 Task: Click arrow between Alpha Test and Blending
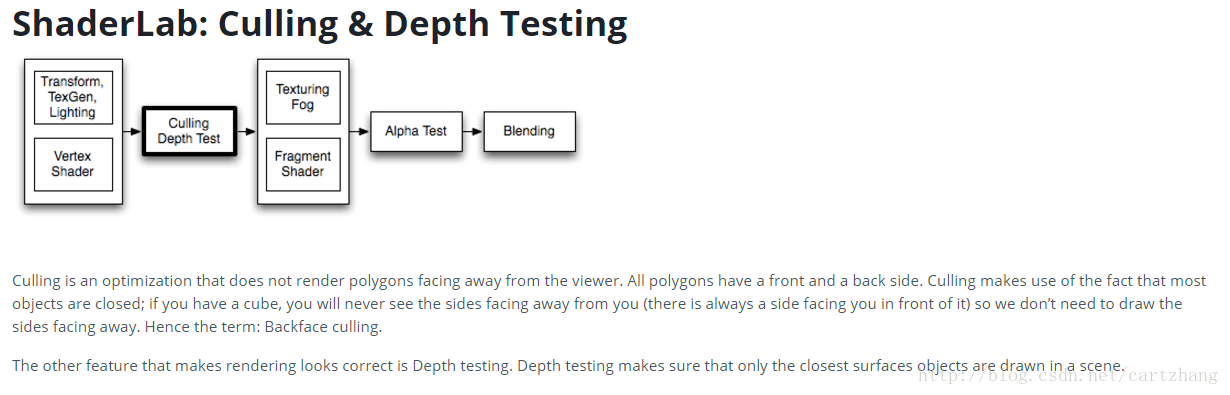[473, 131]
